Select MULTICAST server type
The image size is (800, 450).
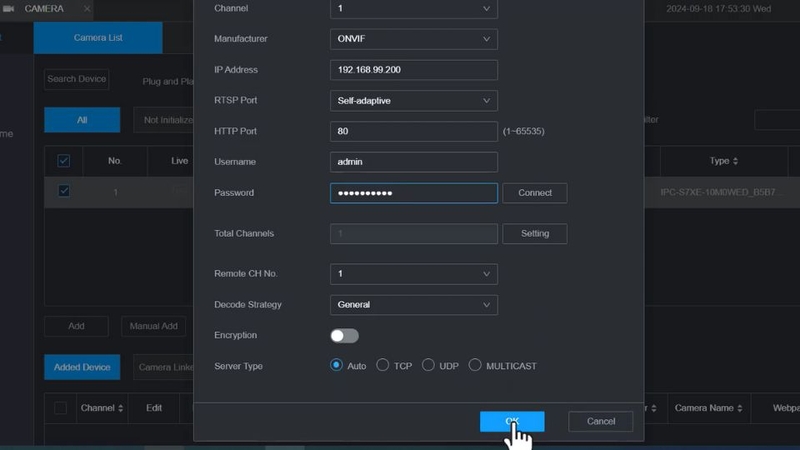475,365
